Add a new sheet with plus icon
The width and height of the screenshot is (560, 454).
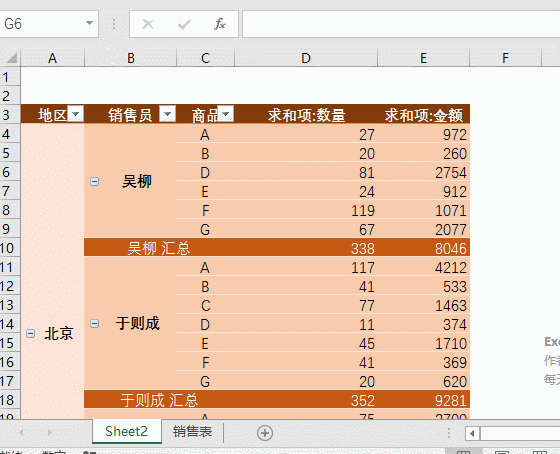point(265,433)
